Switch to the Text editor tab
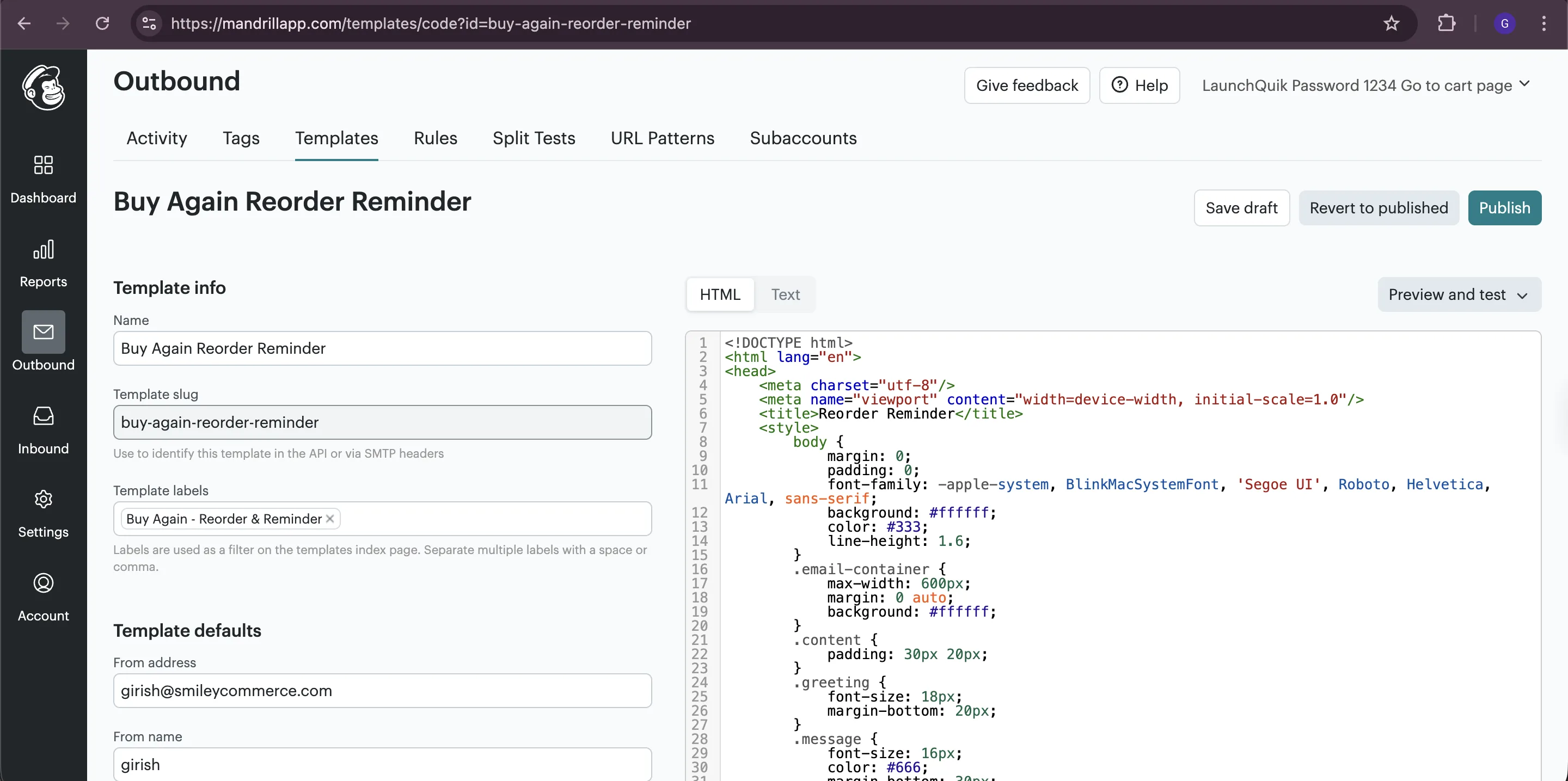1568x781 pixels. click(785, 295)
